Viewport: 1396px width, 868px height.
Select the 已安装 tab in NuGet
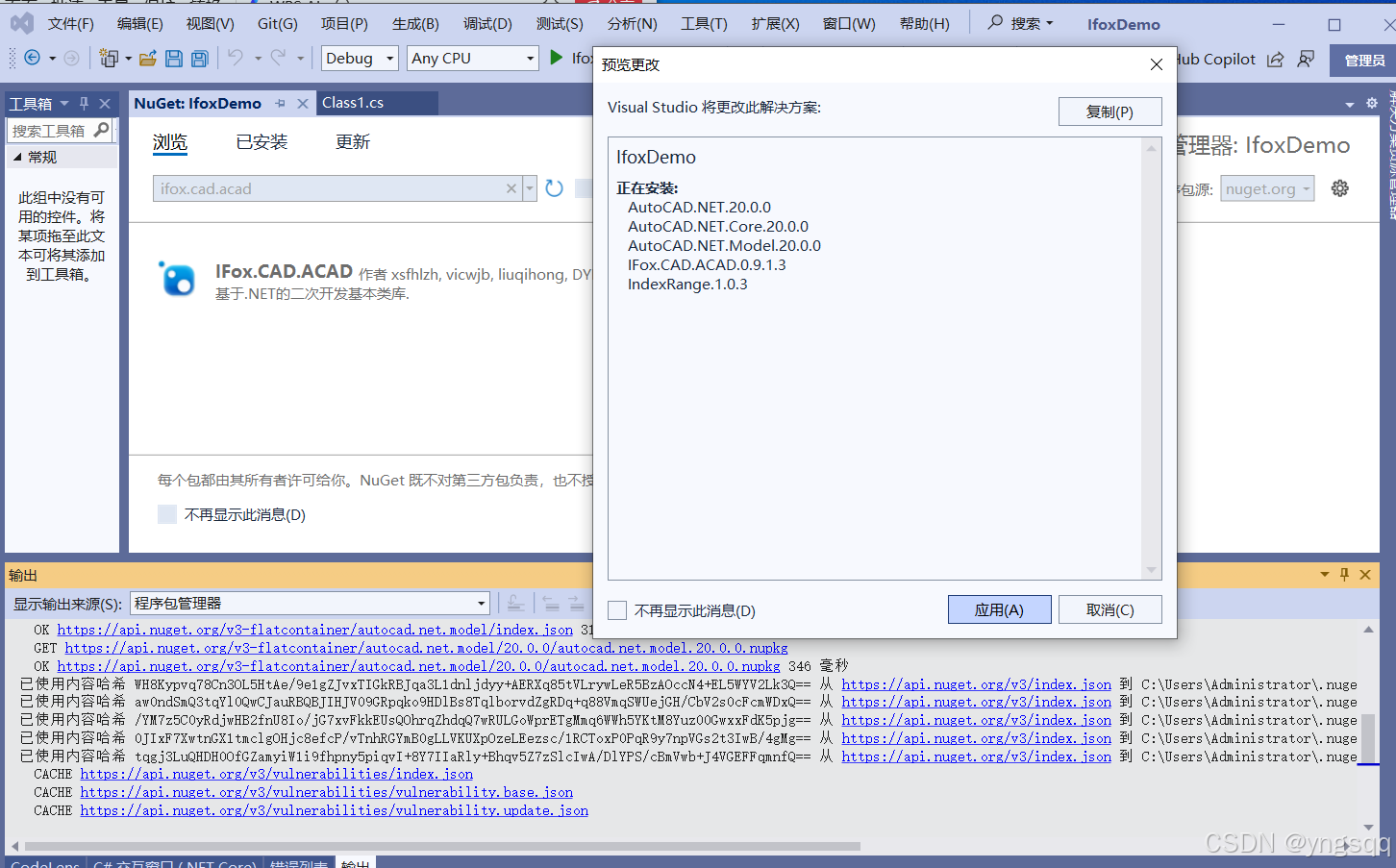tap(262, 142)
